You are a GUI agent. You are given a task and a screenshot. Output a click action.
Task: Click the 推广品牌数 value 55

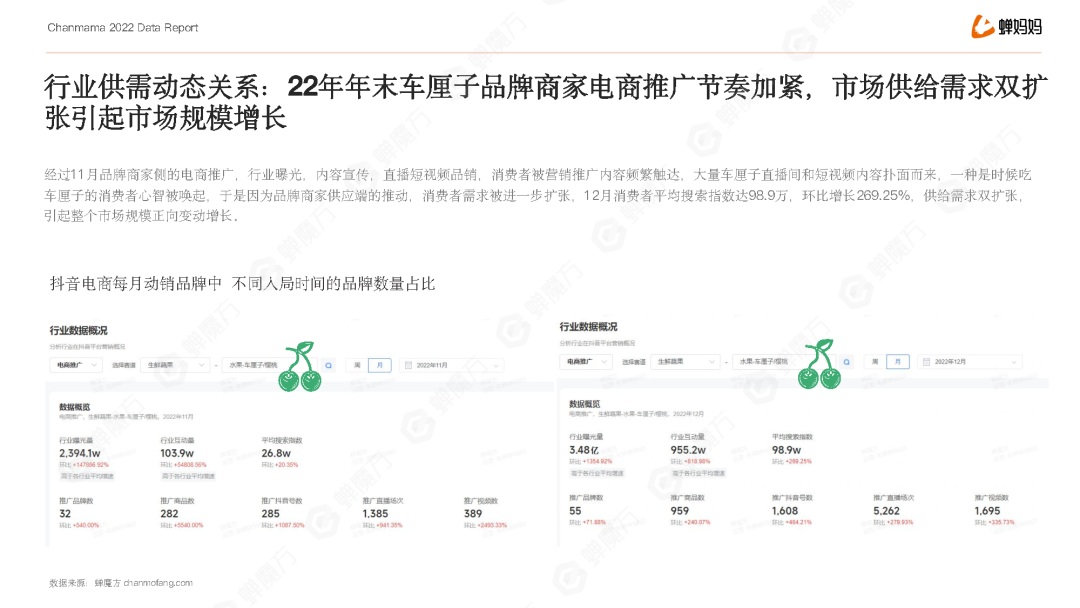[575, 511]
